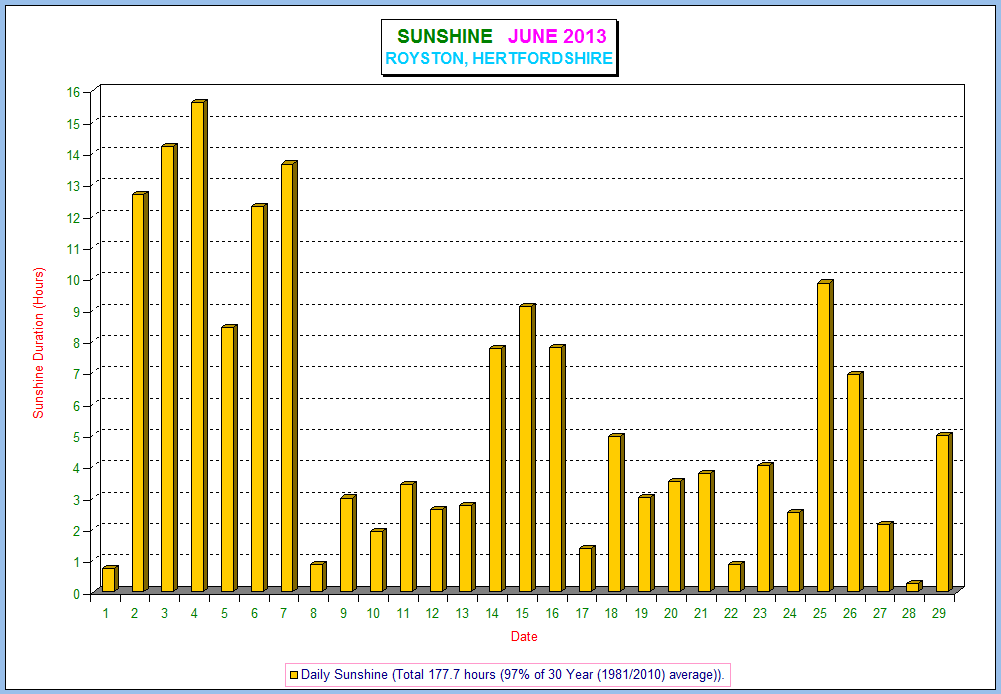This screenshot has height=694, width=1001.
Task: Select the bar for date 13
Action: (468, 547)
